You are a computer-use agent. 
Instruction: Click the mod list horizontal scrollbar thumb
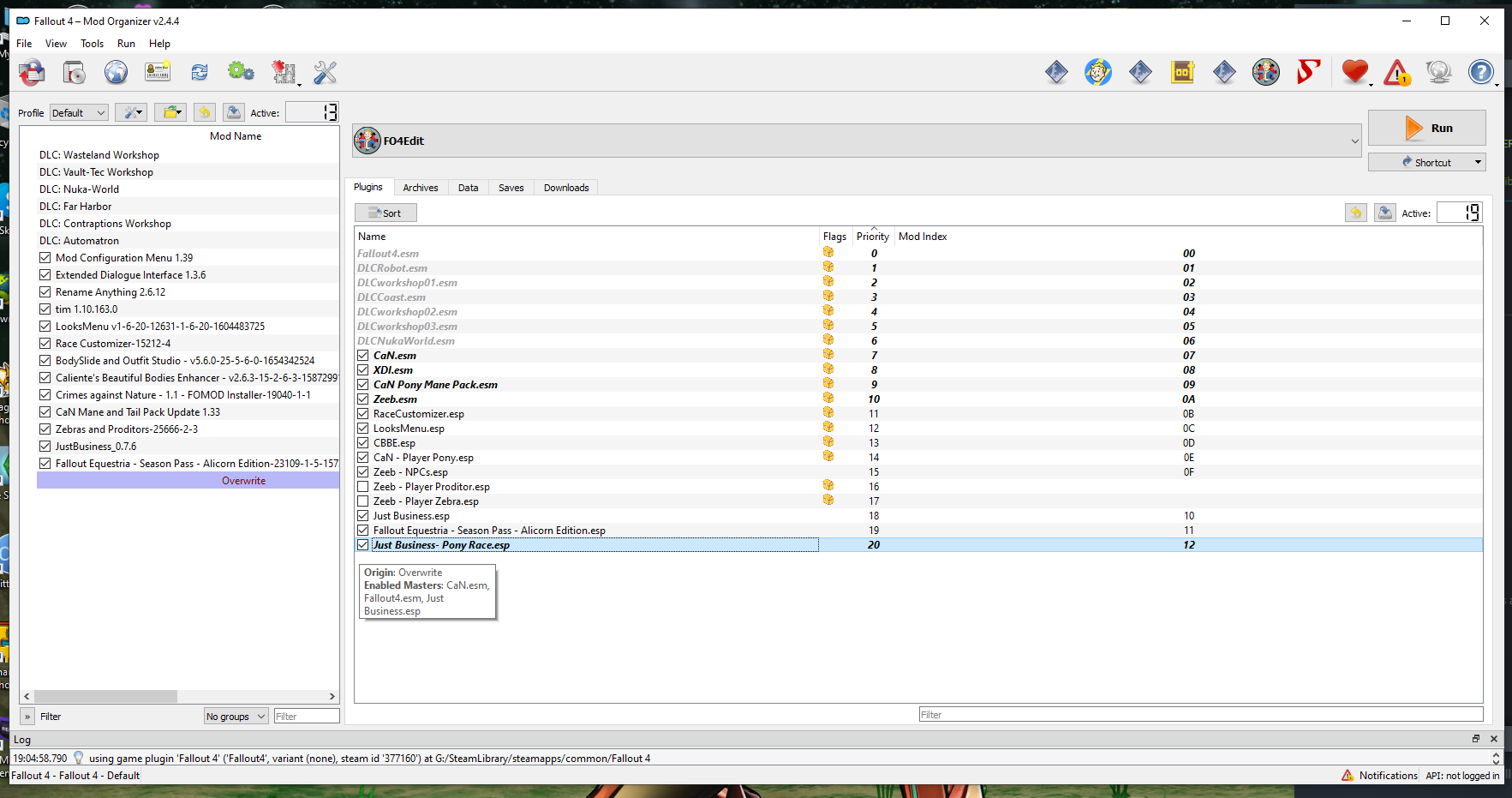coord(105,696)
